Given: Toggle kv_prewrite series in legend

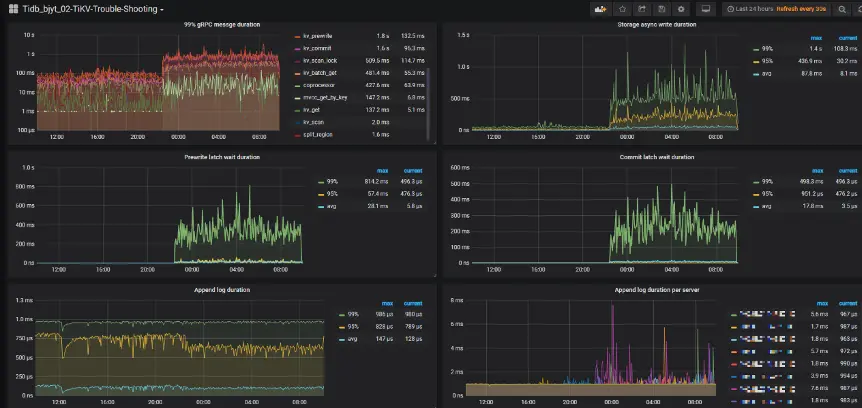Looking at the screenshot, I should click(317, 36).
